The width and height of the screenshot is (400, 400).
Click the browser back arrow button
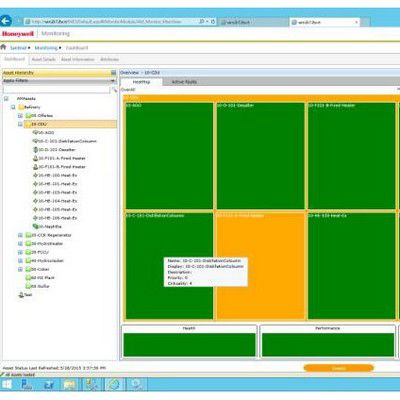5,21
